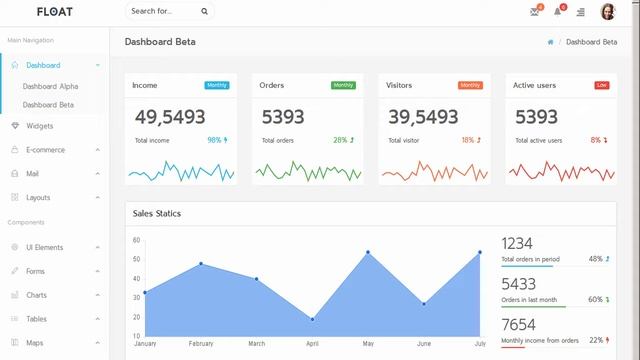Click the red Low badge on Active users
The image size is (640, 360).
(x=602, y=85)
